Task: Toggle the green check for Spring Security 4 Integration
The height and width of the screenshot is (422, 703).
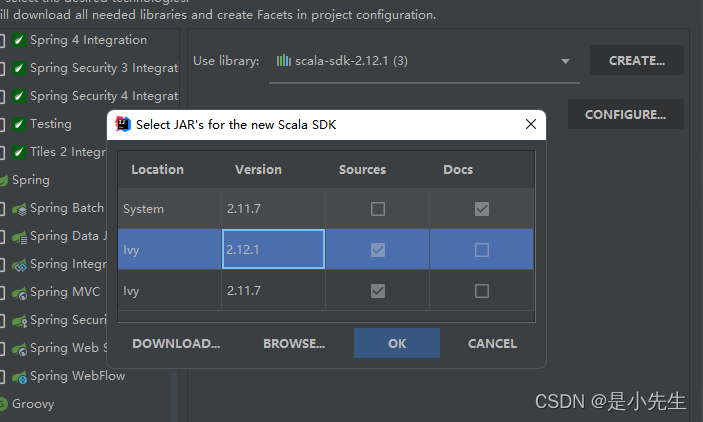Action: (x=19, y=96)
